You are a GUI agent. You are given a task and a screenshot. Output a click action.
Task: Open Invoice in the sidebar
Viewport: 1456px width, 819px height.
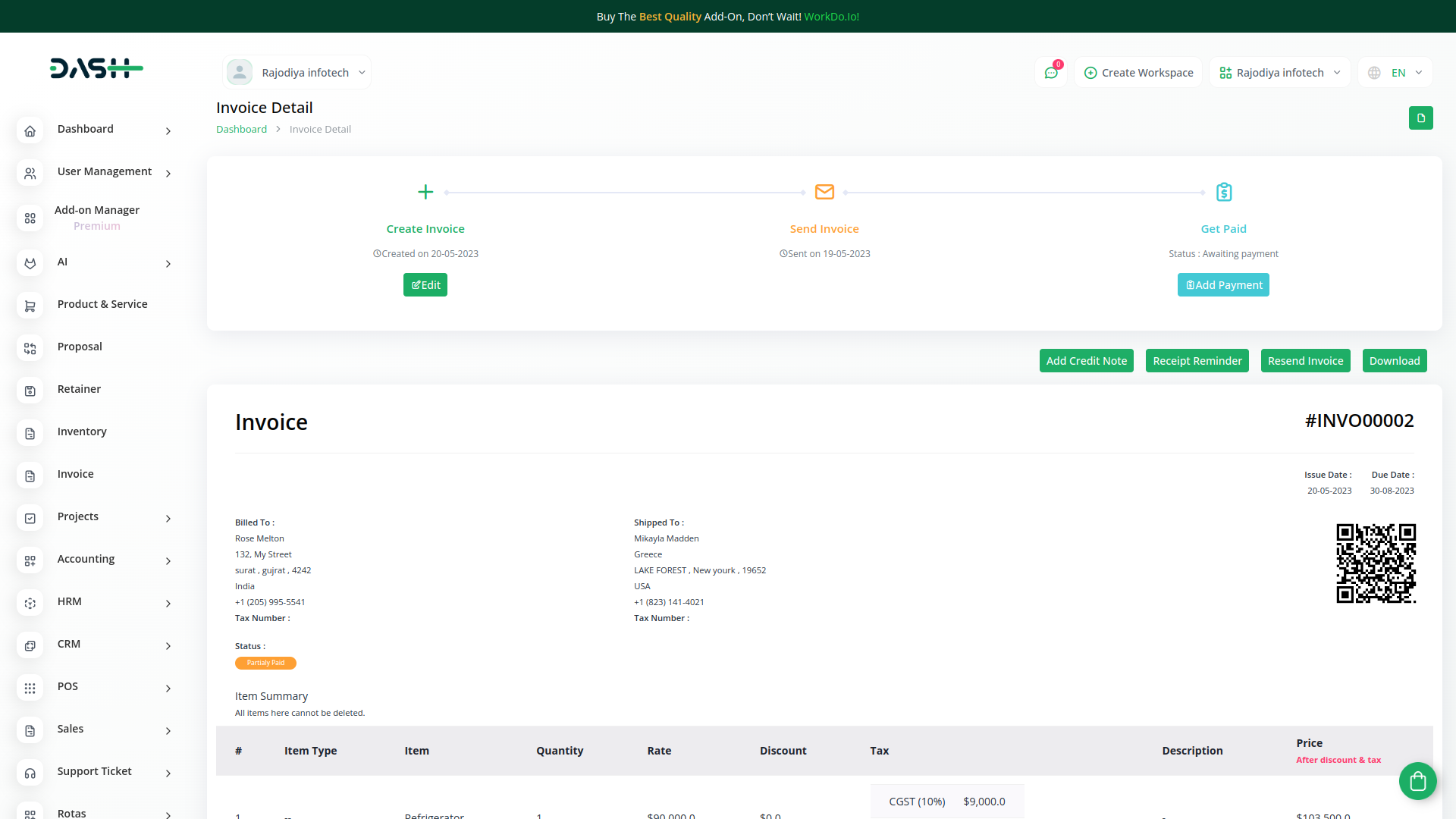[x=75, y=475]
